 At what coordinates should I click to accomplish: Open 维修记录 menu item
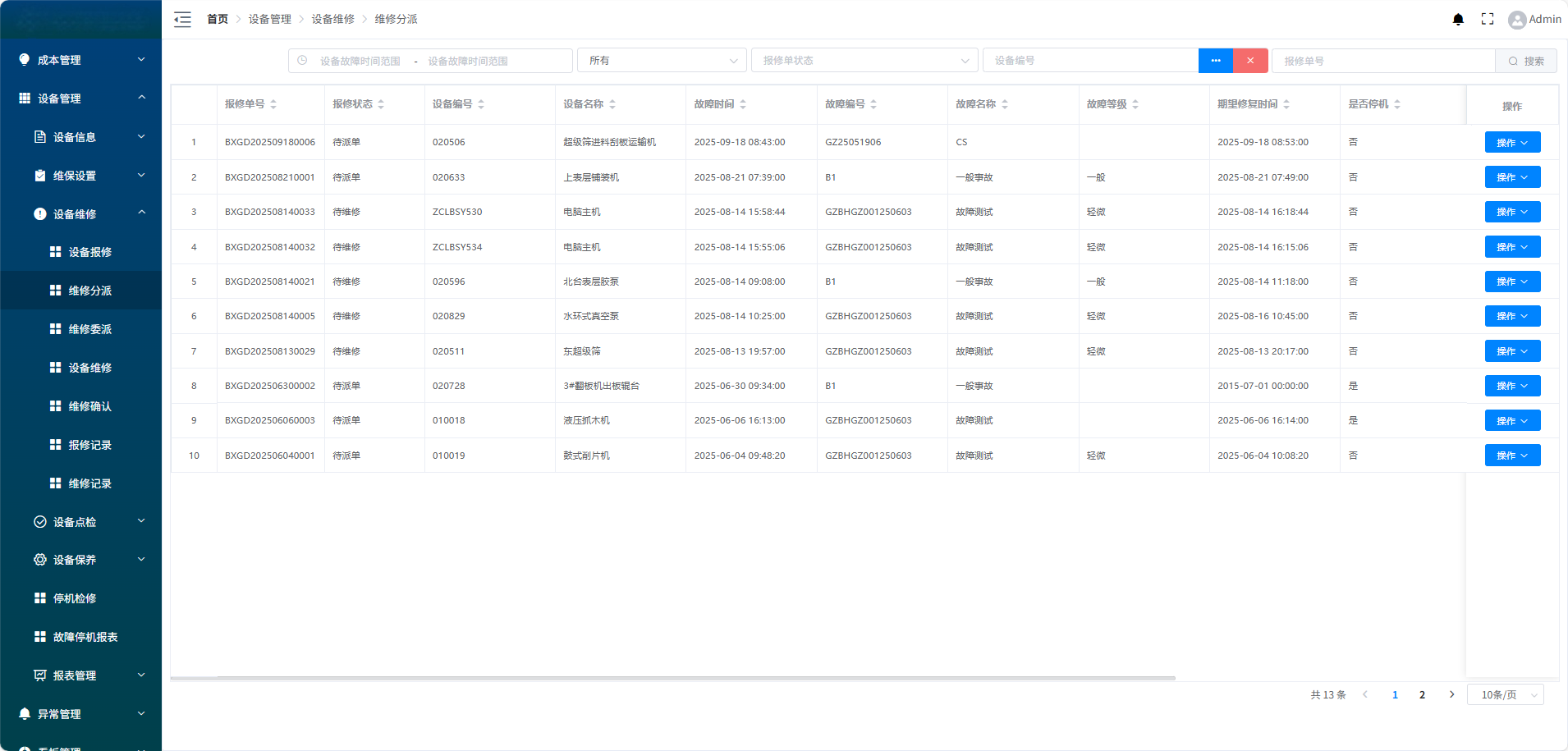tap(89, 483)
